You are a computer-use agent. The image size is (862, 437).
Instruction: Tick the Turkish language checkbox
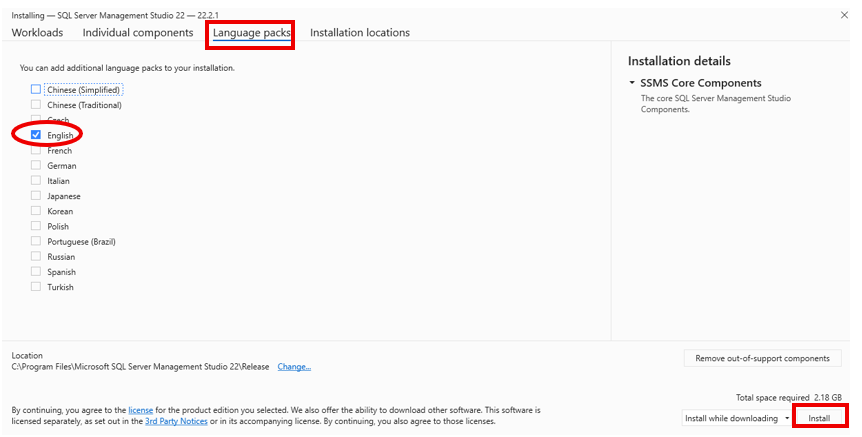(36, 286)
